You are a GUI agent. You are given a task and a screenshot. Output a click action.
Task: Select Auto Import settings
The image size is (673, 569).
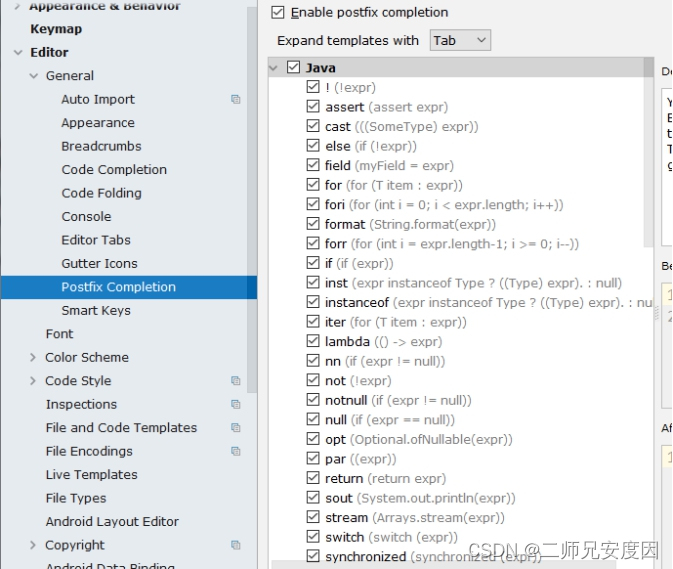98,99
